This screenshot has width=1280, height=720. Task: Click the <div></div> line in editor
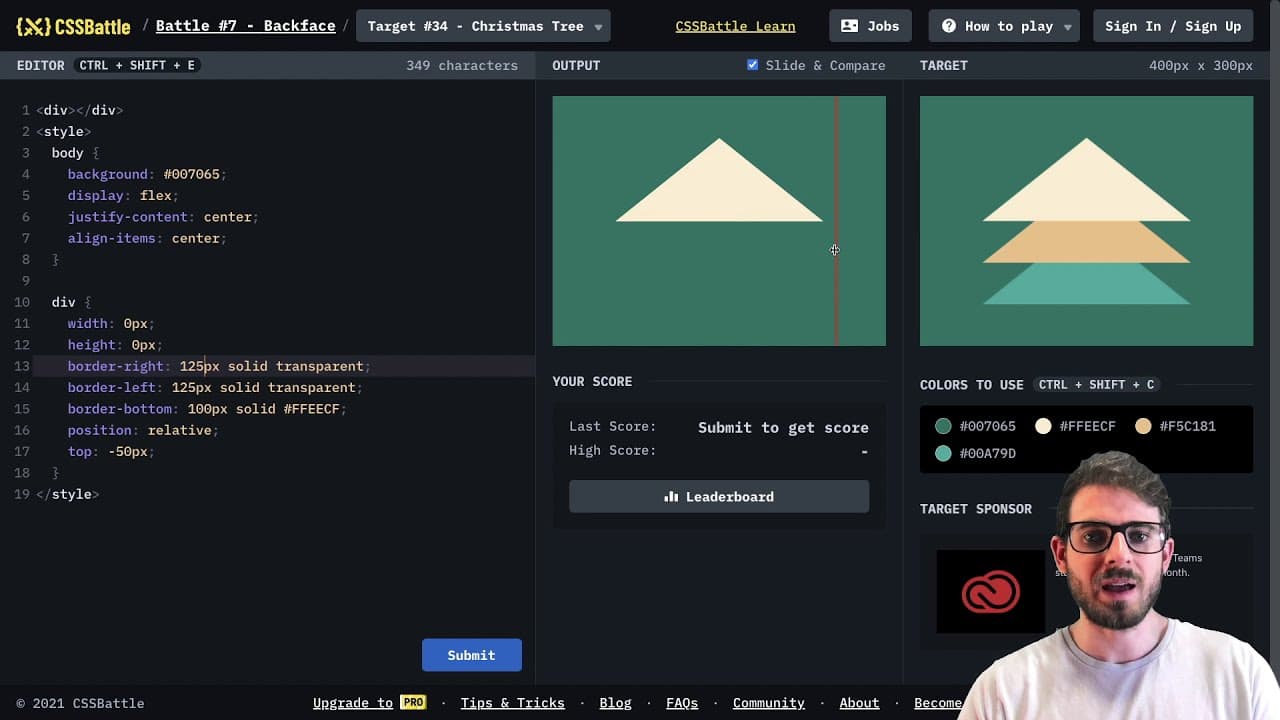(79, 110)
